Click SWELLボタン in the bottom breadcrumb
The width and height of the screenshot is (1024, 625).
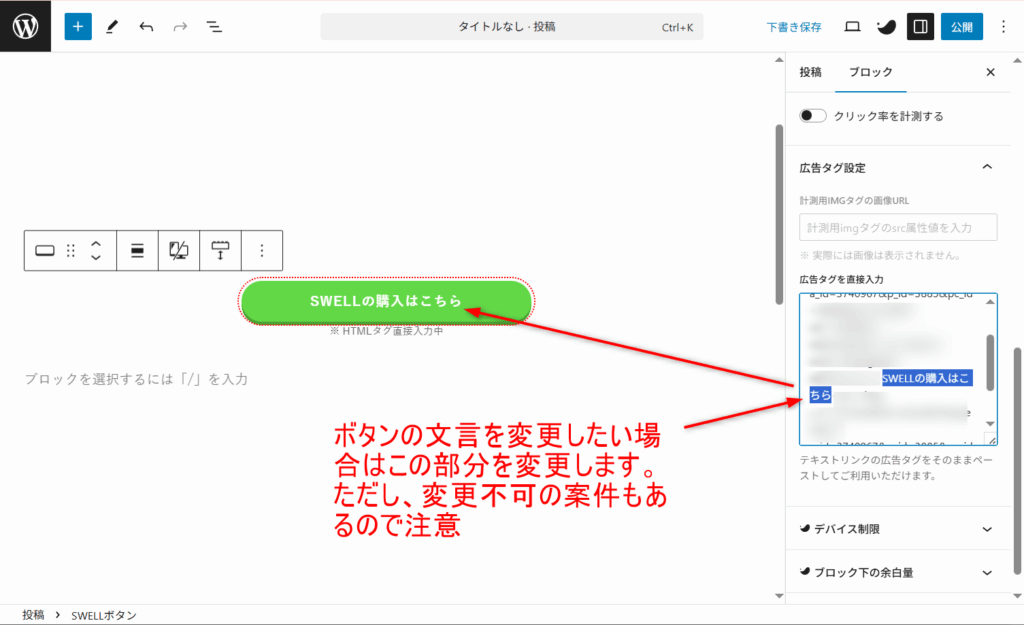(104, 615)
